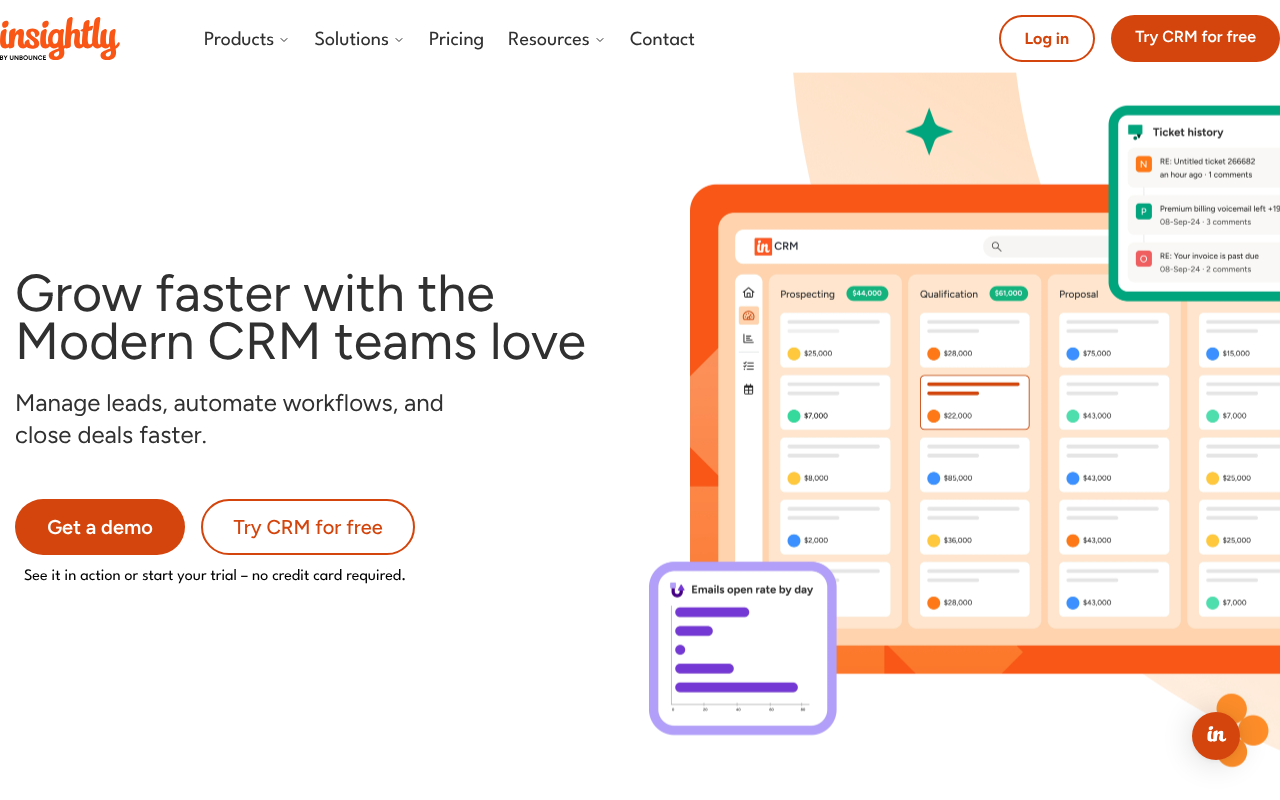
Task: Select the highlighted $22,000 Qualification card
Action: pyautogui.click(x=974, y=402)
